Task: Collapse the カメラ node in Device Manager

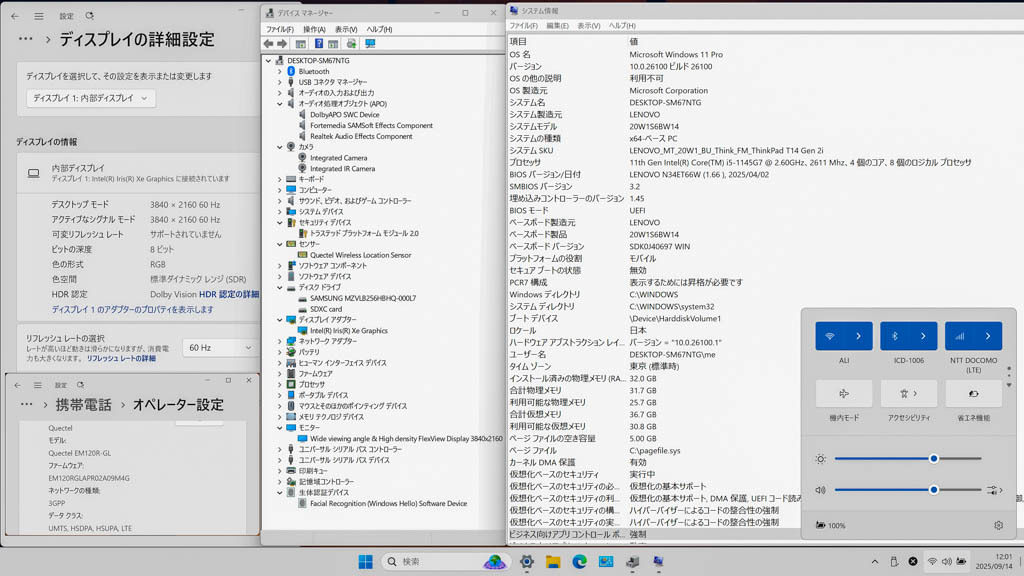Action: coord(280,147)
